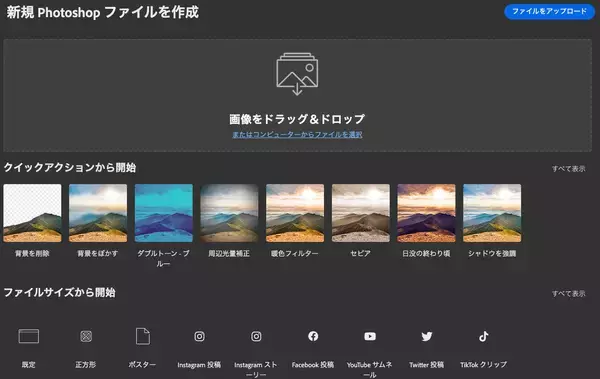Click the TikTok クリップ label text
Screen dimensions: 600x379
point(484,365)
